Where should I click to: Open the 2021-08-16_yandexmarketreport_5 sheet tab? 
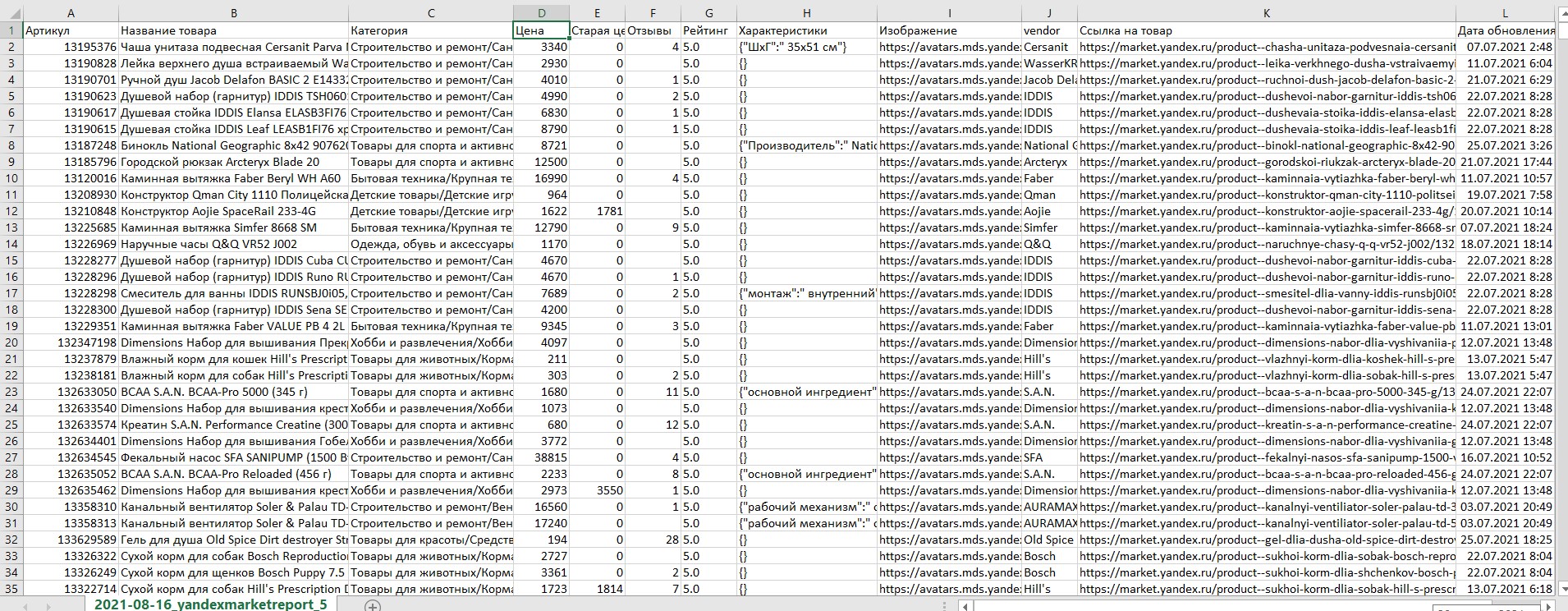pos(211,604)
